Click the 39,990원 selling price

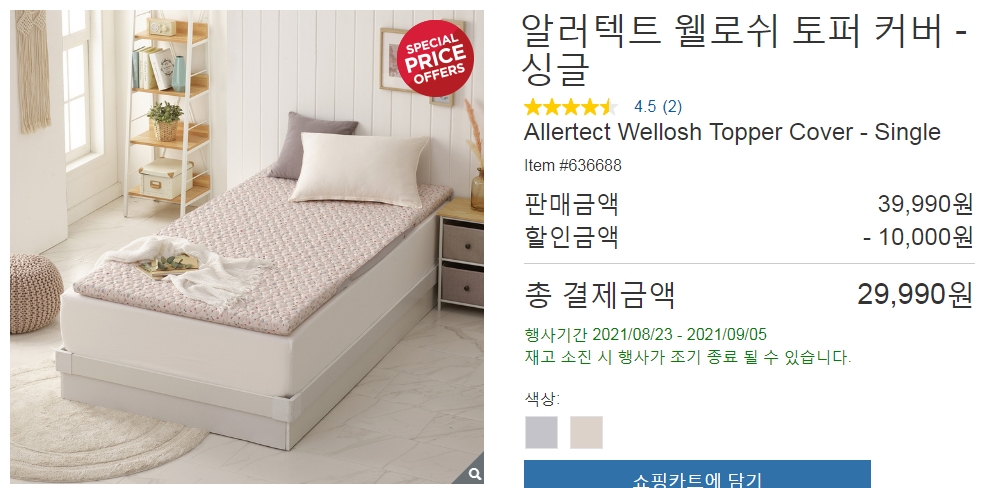925,204
